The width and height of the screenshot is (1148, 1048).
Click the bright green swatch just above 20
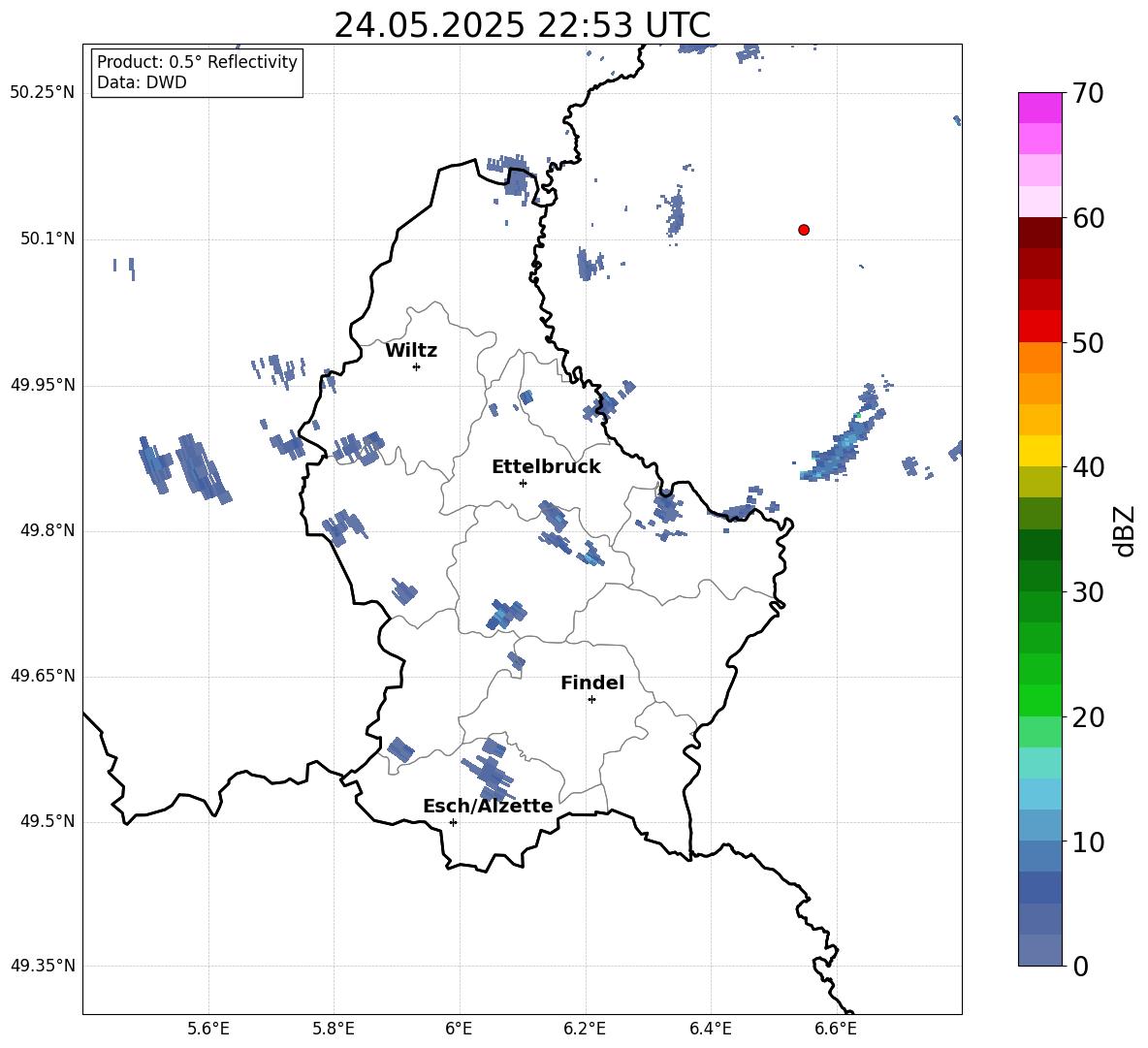(x=1039, y=701)
